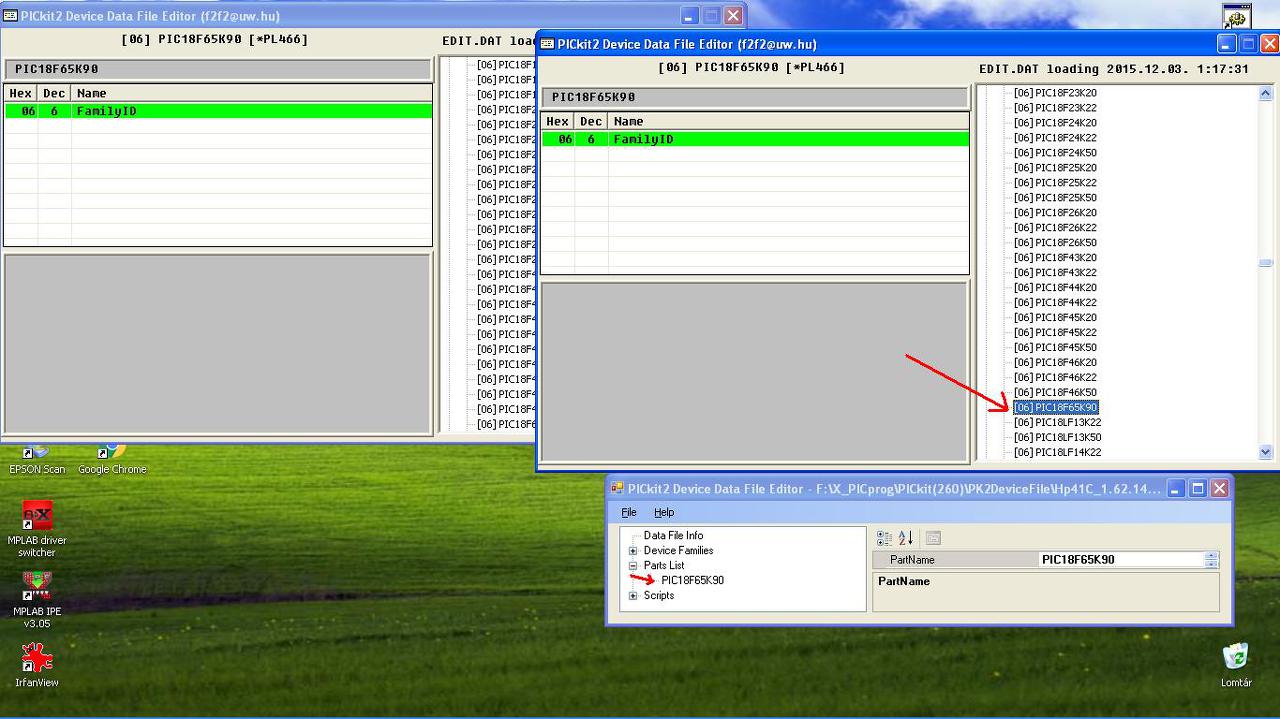
Task: Click the scroll-down arrow of front window device list
Action: [1266, 452]
